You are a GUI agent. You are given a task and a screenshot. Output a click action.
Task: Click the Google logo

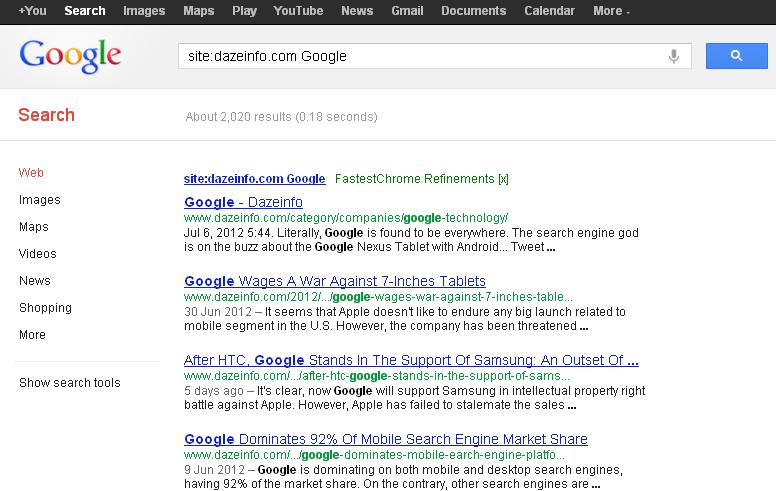click(70, 56)
